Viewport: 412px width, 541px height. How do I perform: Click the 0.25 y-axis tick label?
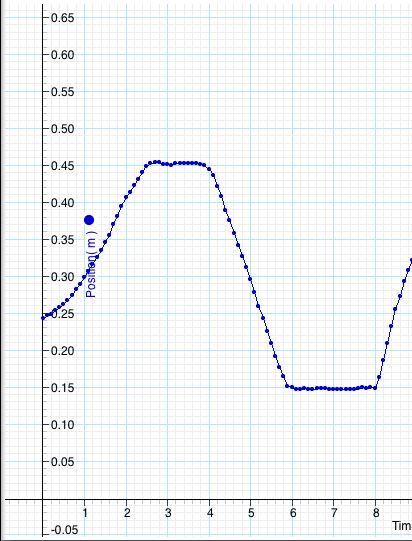[62, 314]
